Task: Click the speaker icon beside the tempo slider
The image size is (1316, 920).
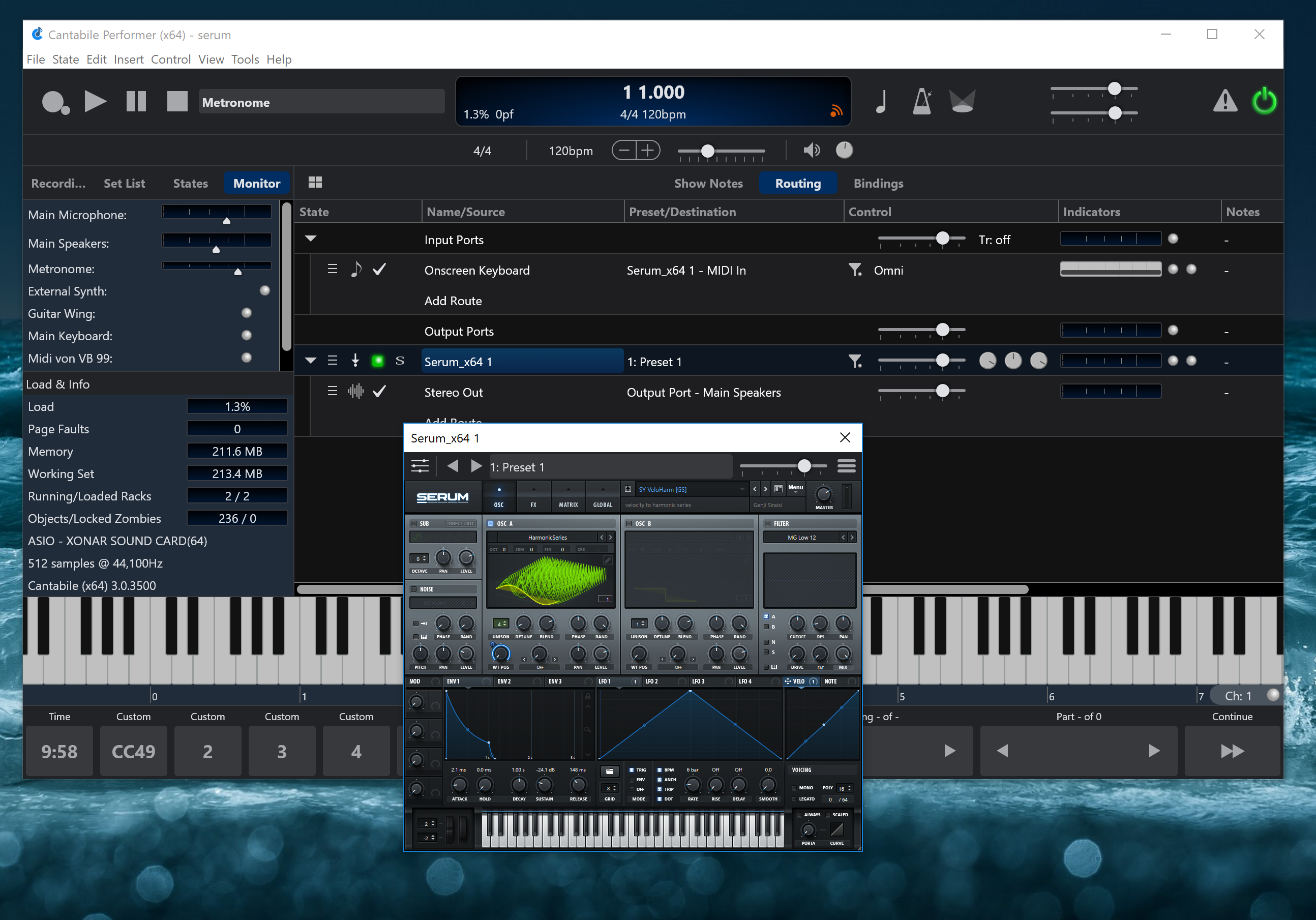Action: [x=812, y=150]
